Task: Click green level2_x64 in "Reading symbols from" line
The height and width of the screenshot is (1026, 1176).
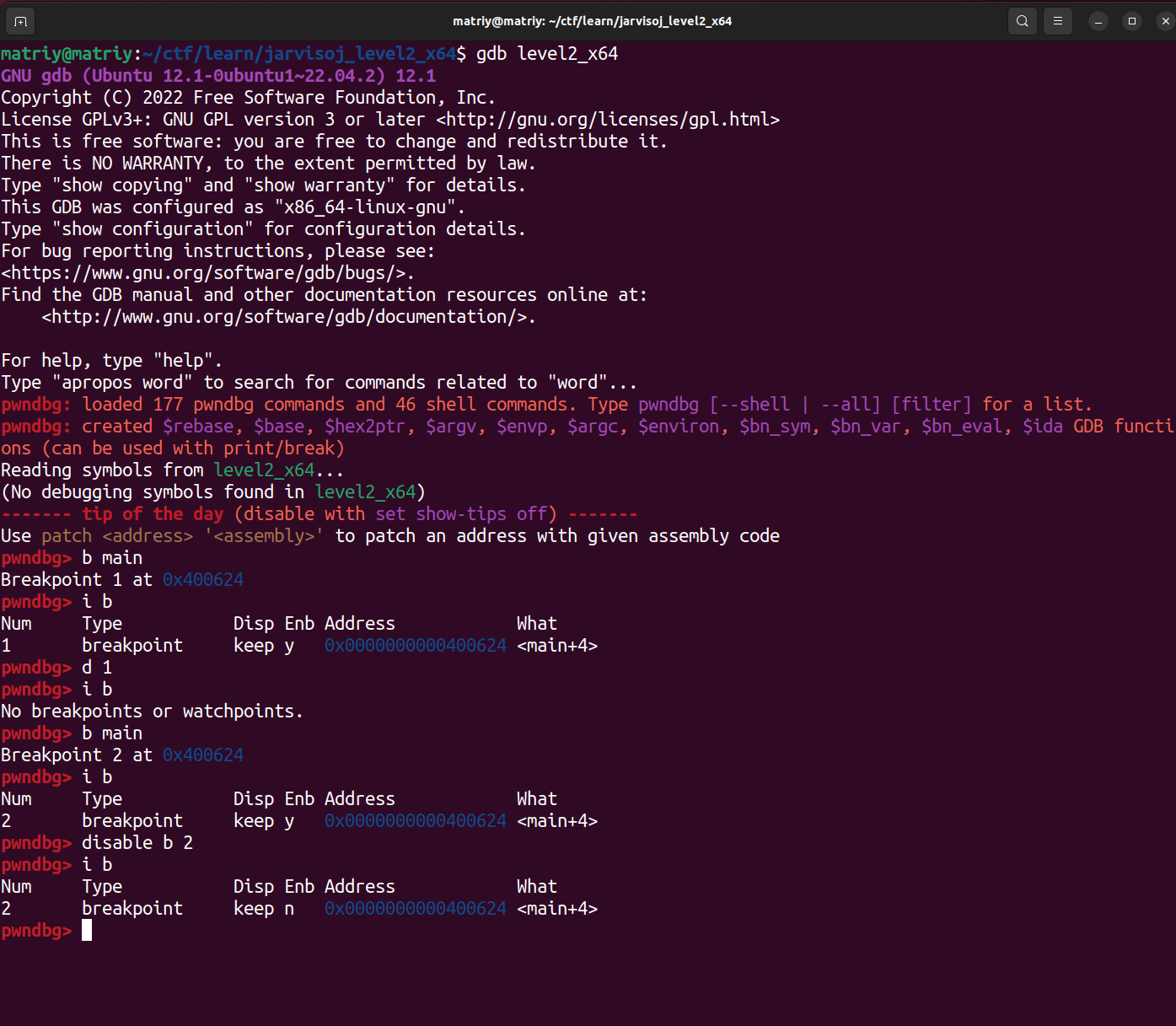Action: (264, 470)
